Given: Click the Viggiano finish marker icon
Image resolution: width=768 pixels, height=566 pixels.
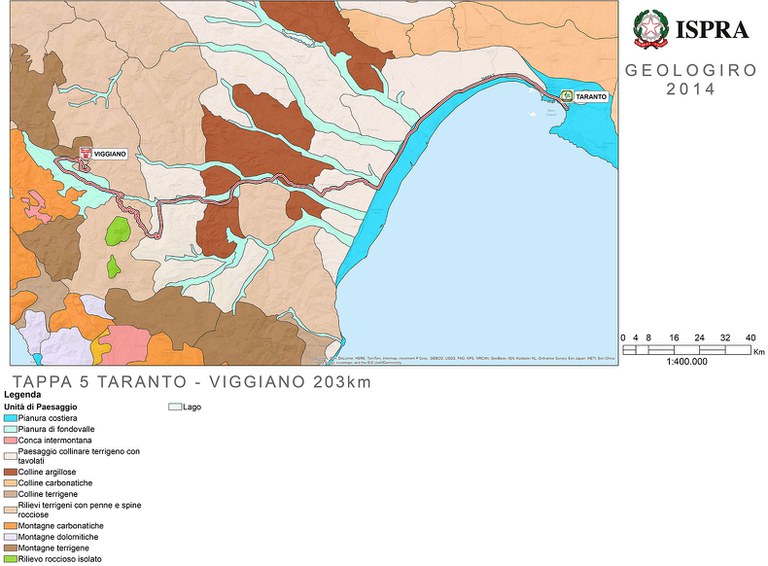Looking at the screenshot, I should click(x=85, y=155).
